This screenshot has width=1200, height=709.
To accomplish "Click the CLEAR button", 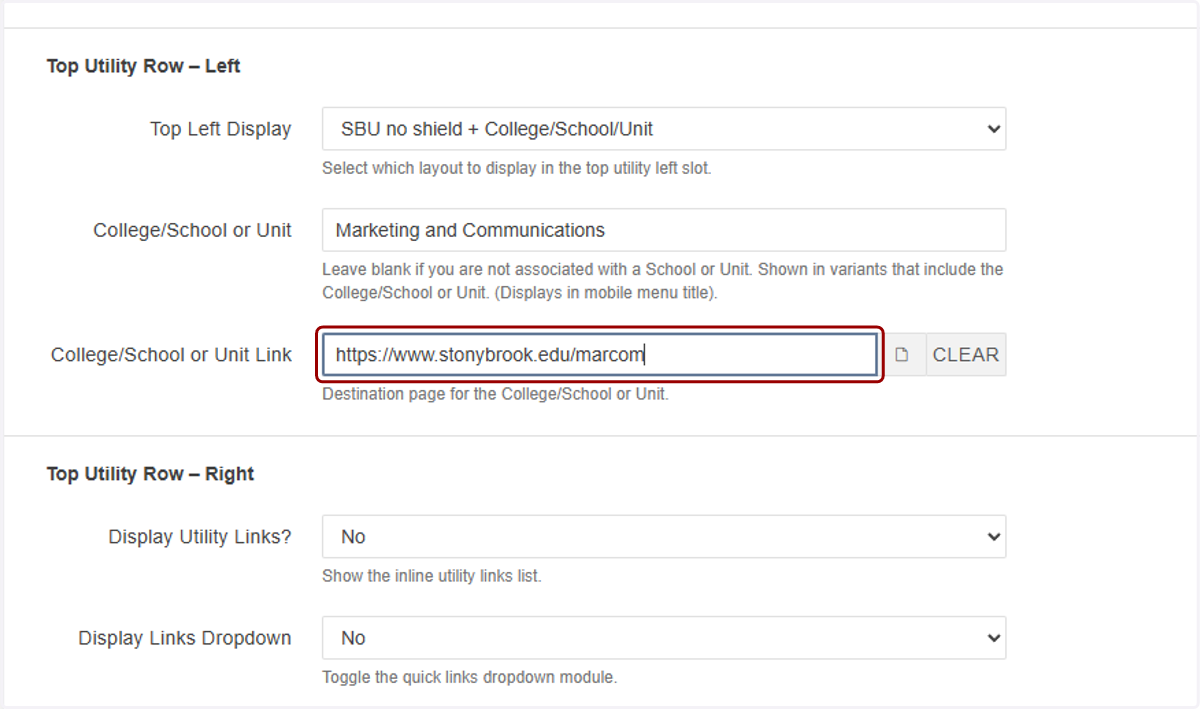I will pos(966,355).
